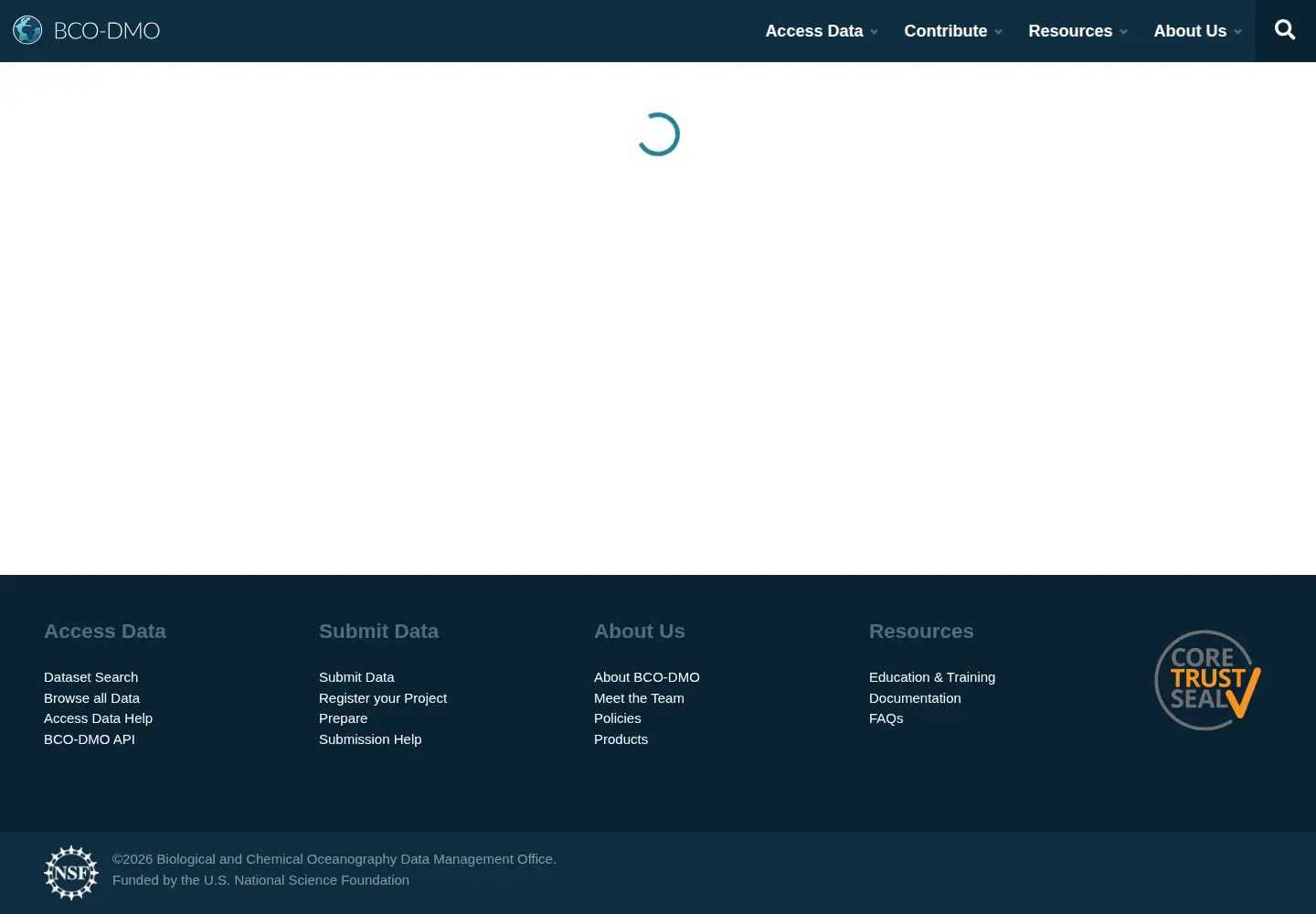Open Submission Help link
Viewport: 1316px width, 914px height.
[x=370, y=739]
